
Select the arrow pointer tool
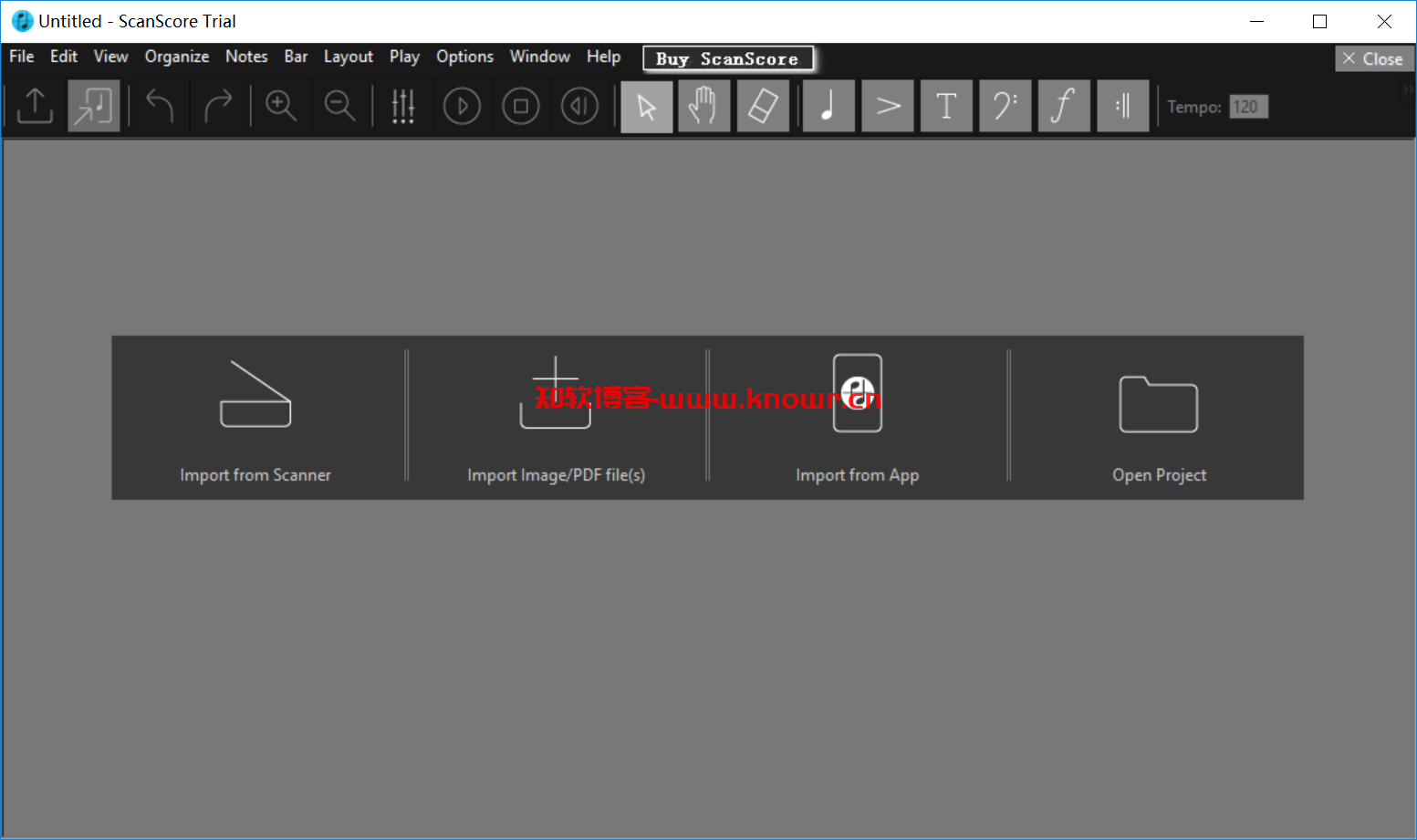point(647,107)
